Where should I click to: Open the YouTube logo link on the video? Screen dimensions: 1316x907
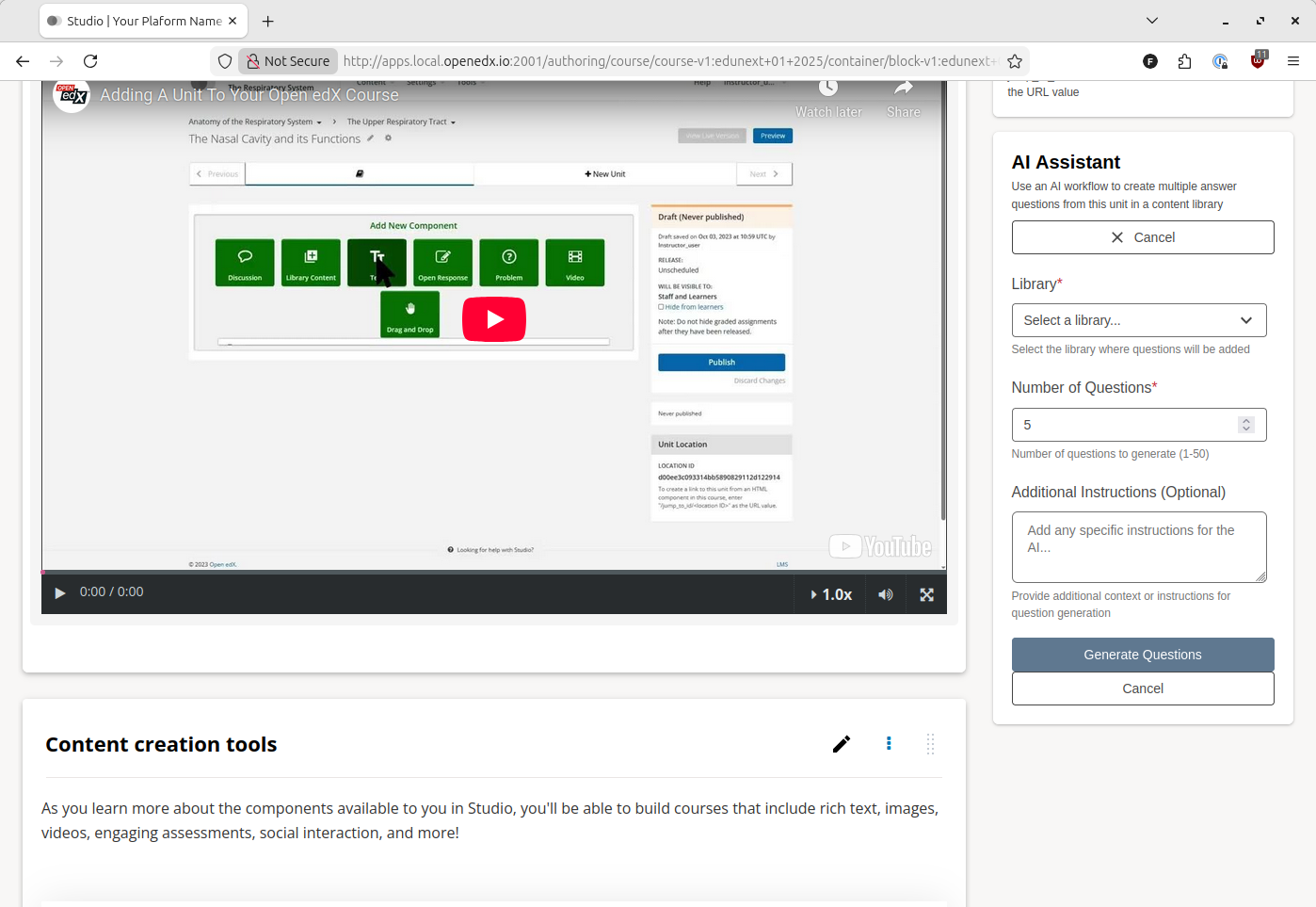pyautogui.click(x=881, y=546)
